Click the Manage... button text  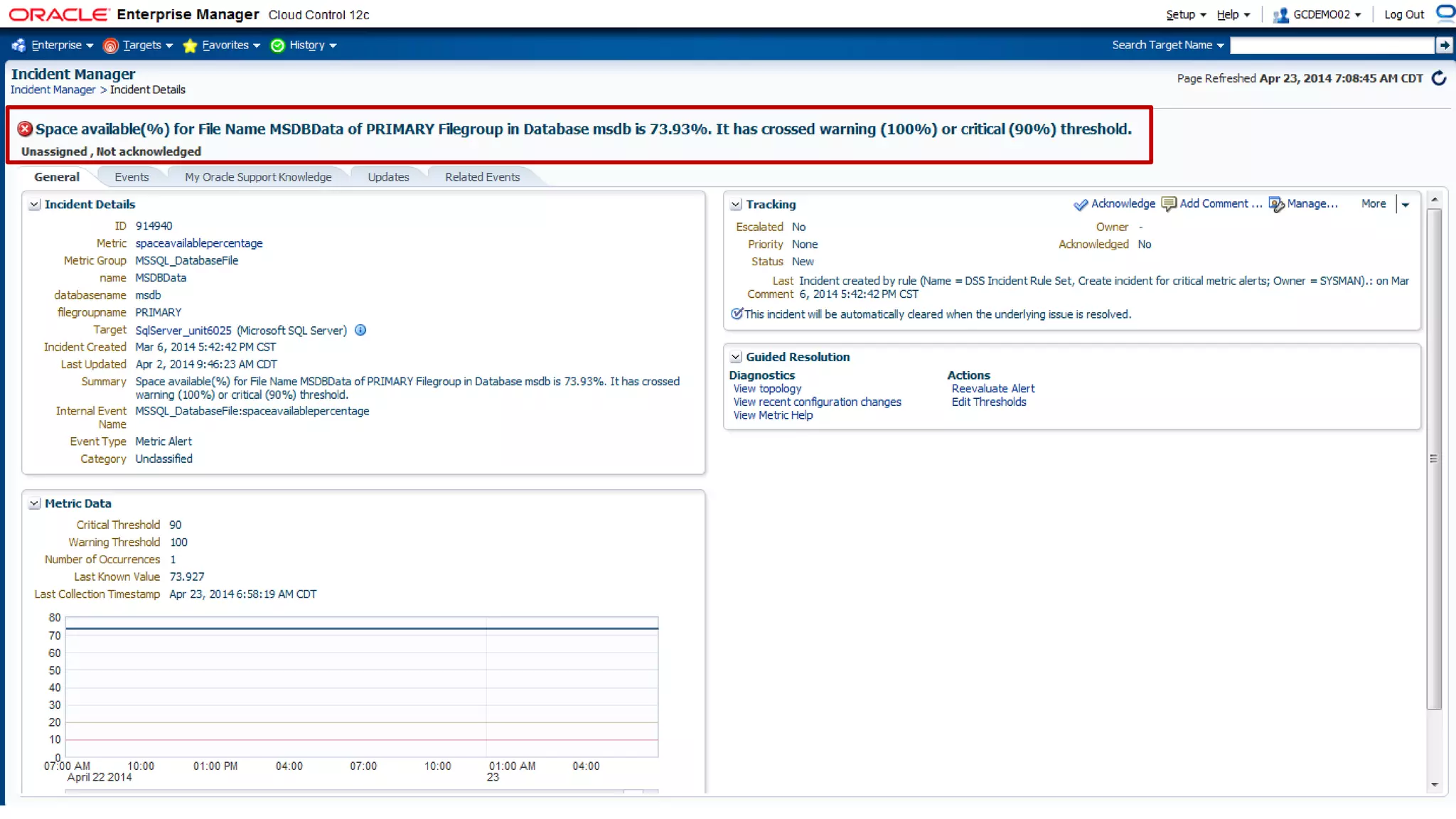(1312, 204)
